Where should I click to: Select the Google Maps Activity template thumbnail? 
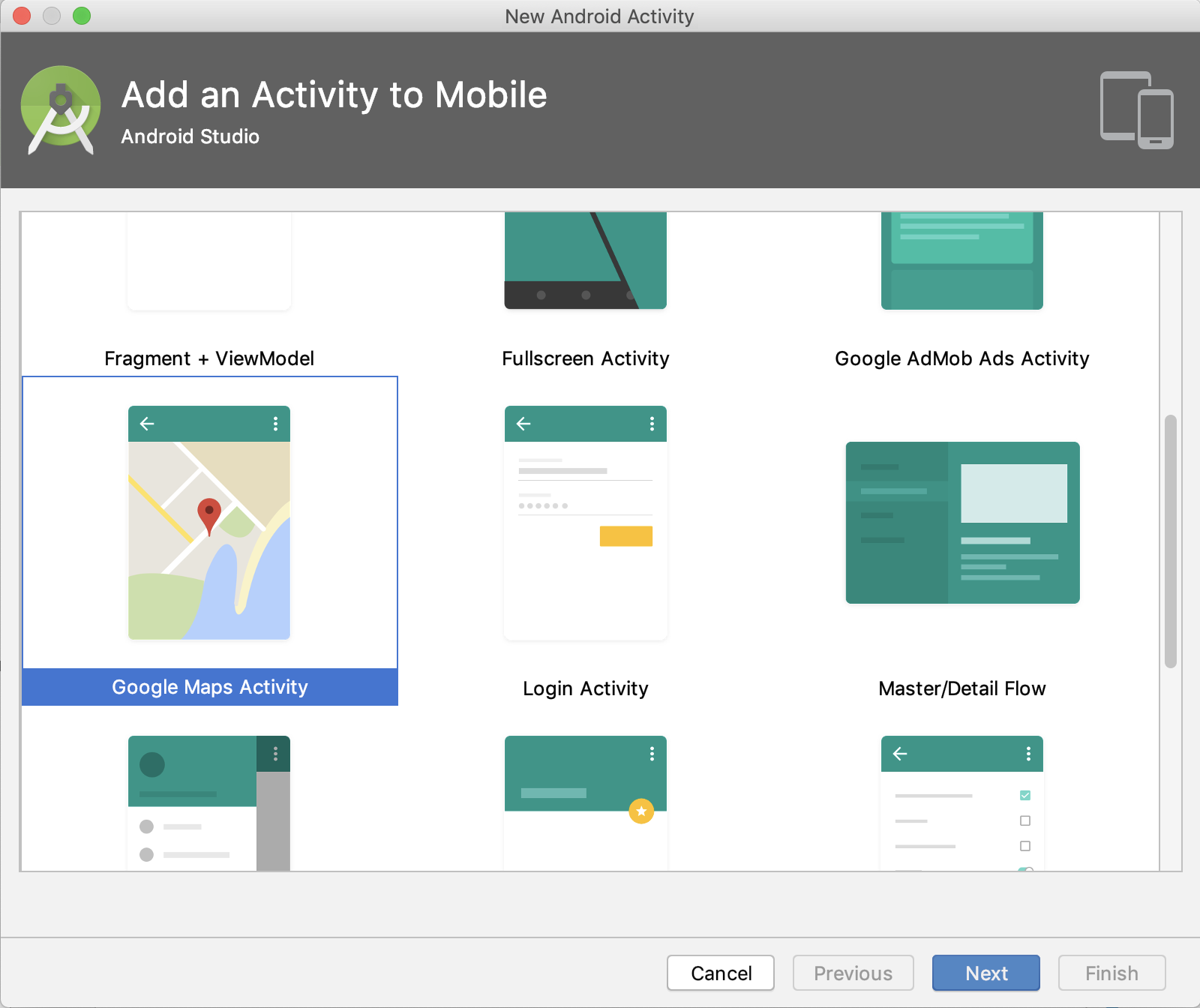click(209, 523)
